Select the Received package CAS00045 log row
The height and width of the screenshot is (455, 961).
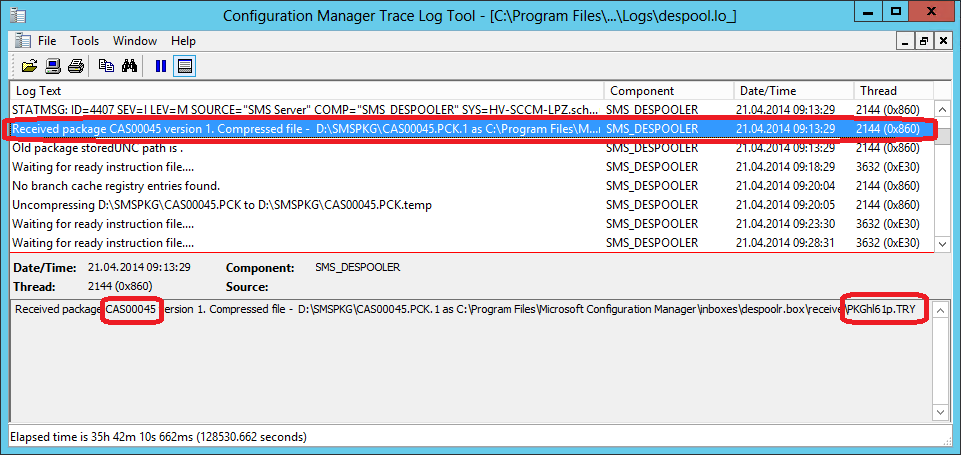click(472, 129)
